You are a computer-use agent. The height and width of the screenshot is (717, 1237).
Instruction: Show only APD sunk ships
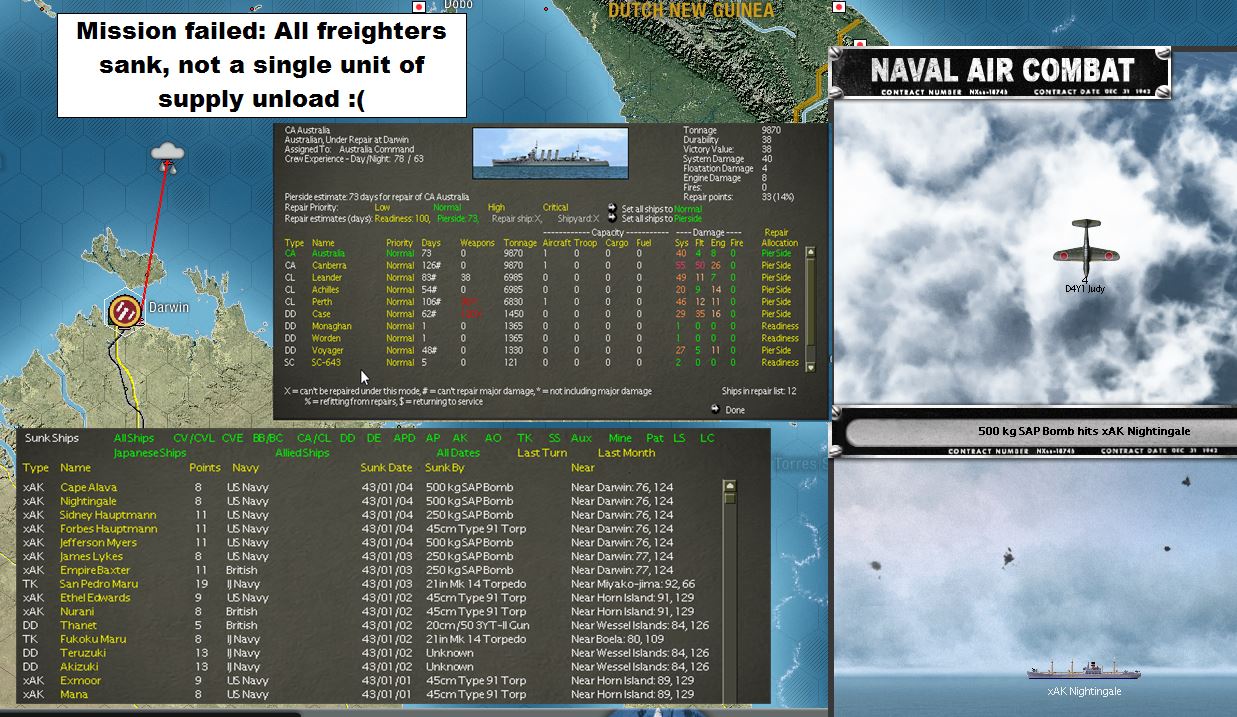pyautogui.click(x=405, y=439)
